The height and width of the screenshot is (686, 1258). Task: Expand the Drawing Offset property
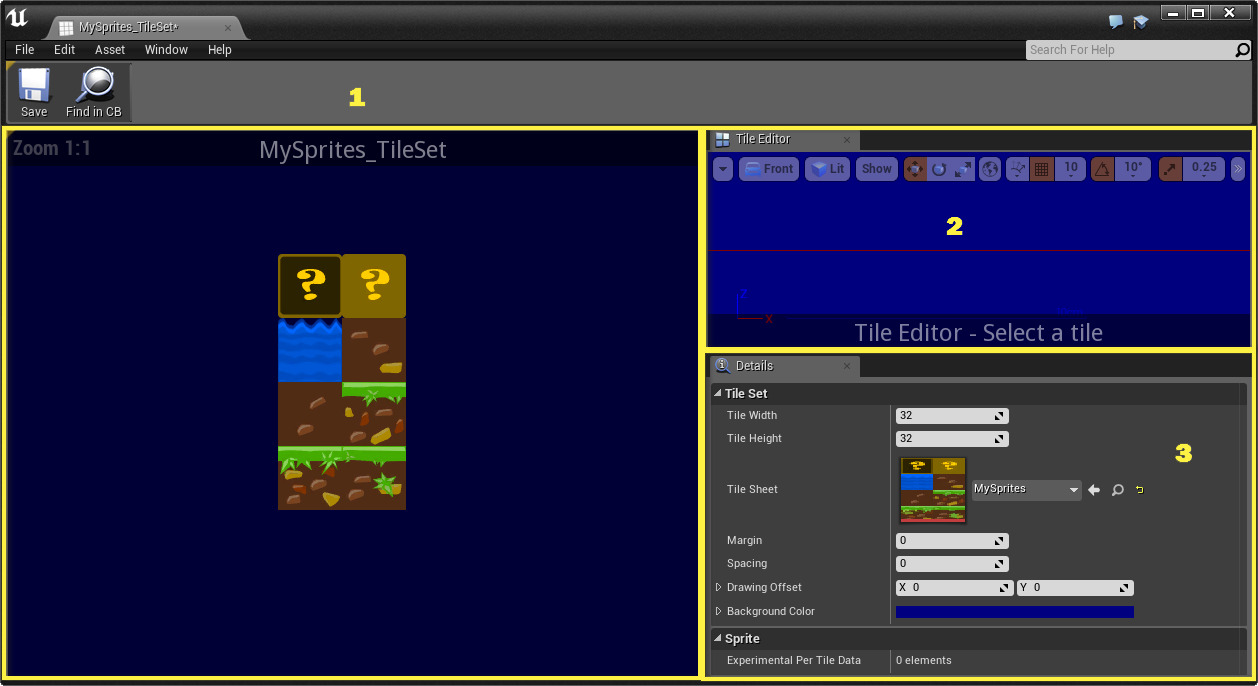click(719, 587)
